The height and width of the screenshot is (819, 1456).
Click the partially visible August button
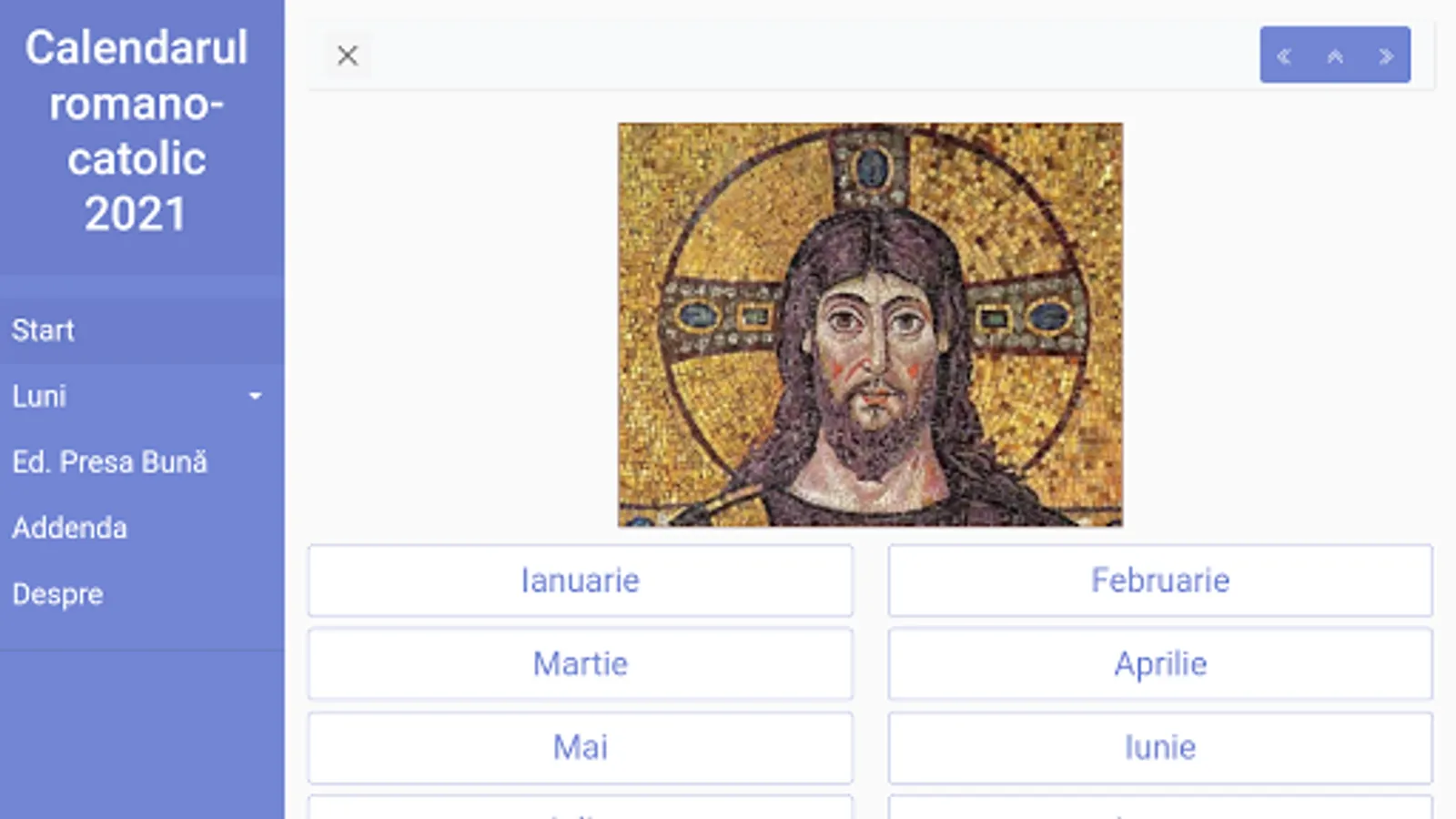tap(1160, 809)
